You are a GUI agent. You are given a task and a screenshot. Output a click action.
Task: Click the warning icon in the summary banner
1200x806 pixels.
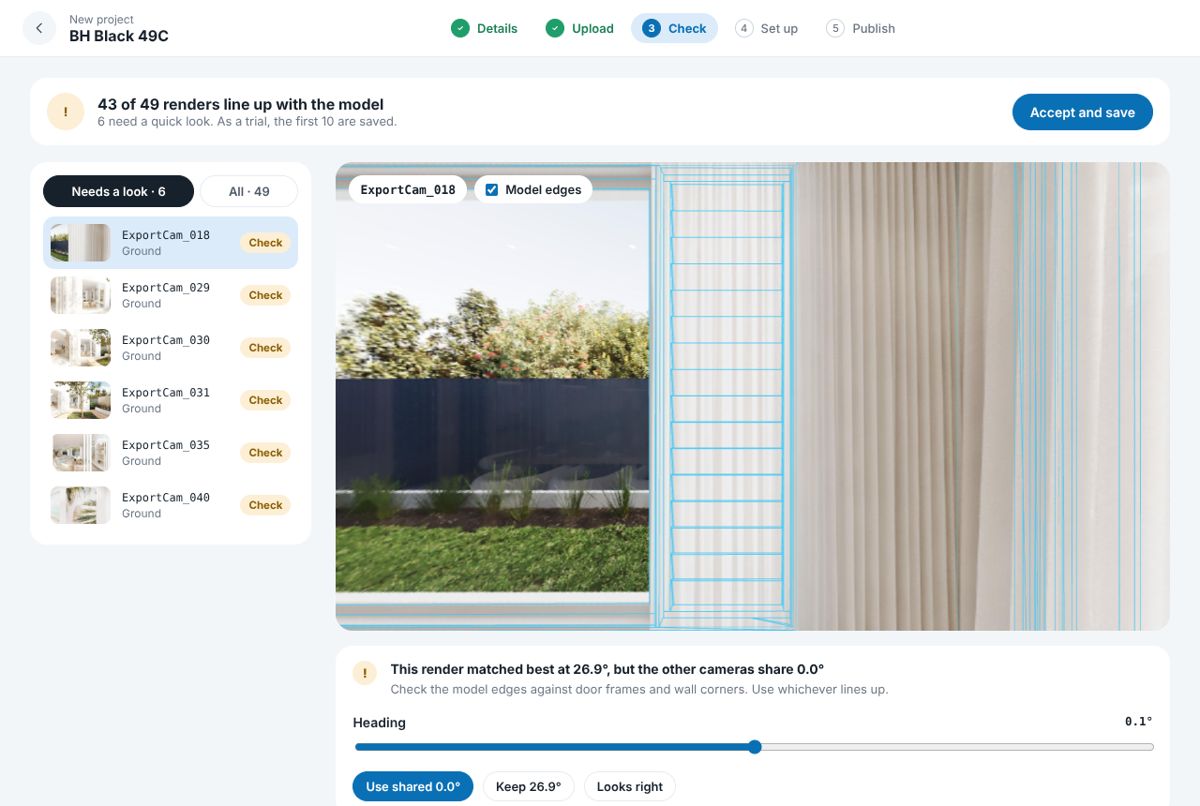[x=66, y=112]
